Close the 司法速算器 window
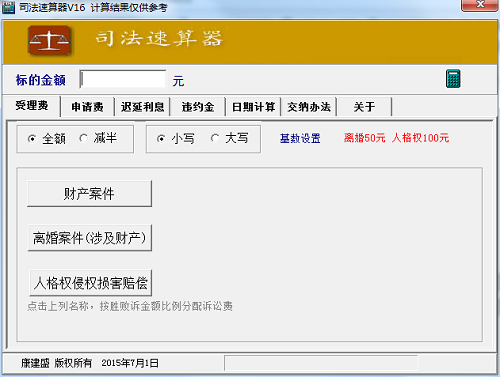The height and width of the screenshot is (377, 500). pyautogui.click(x=480, y=5)
